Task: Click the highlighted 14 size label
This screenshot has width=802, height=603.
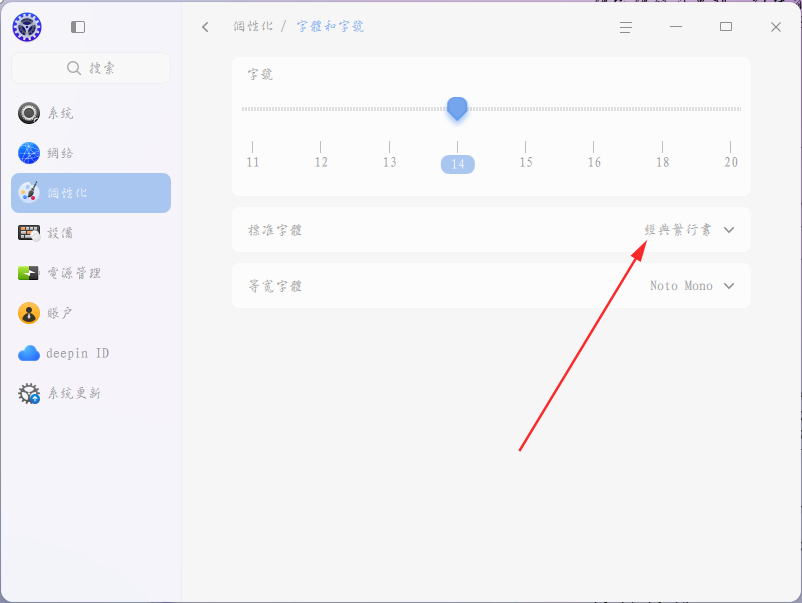Action: (458, 164)
